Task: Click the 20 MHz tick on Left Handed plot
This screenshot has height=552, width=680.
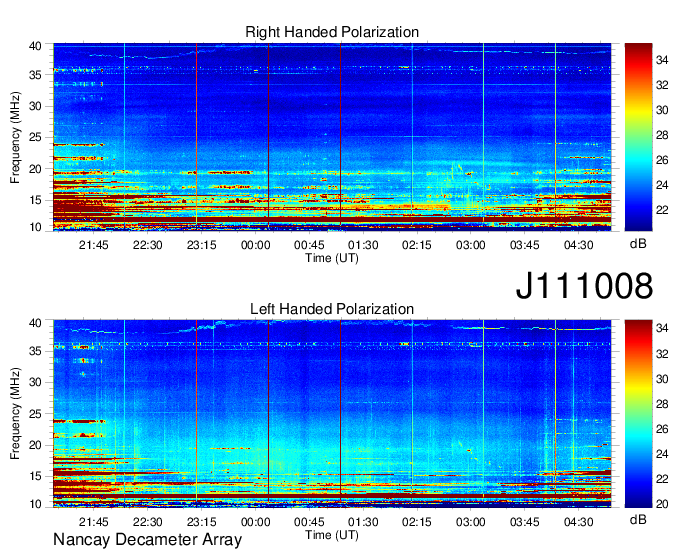Action: point(35,445)
